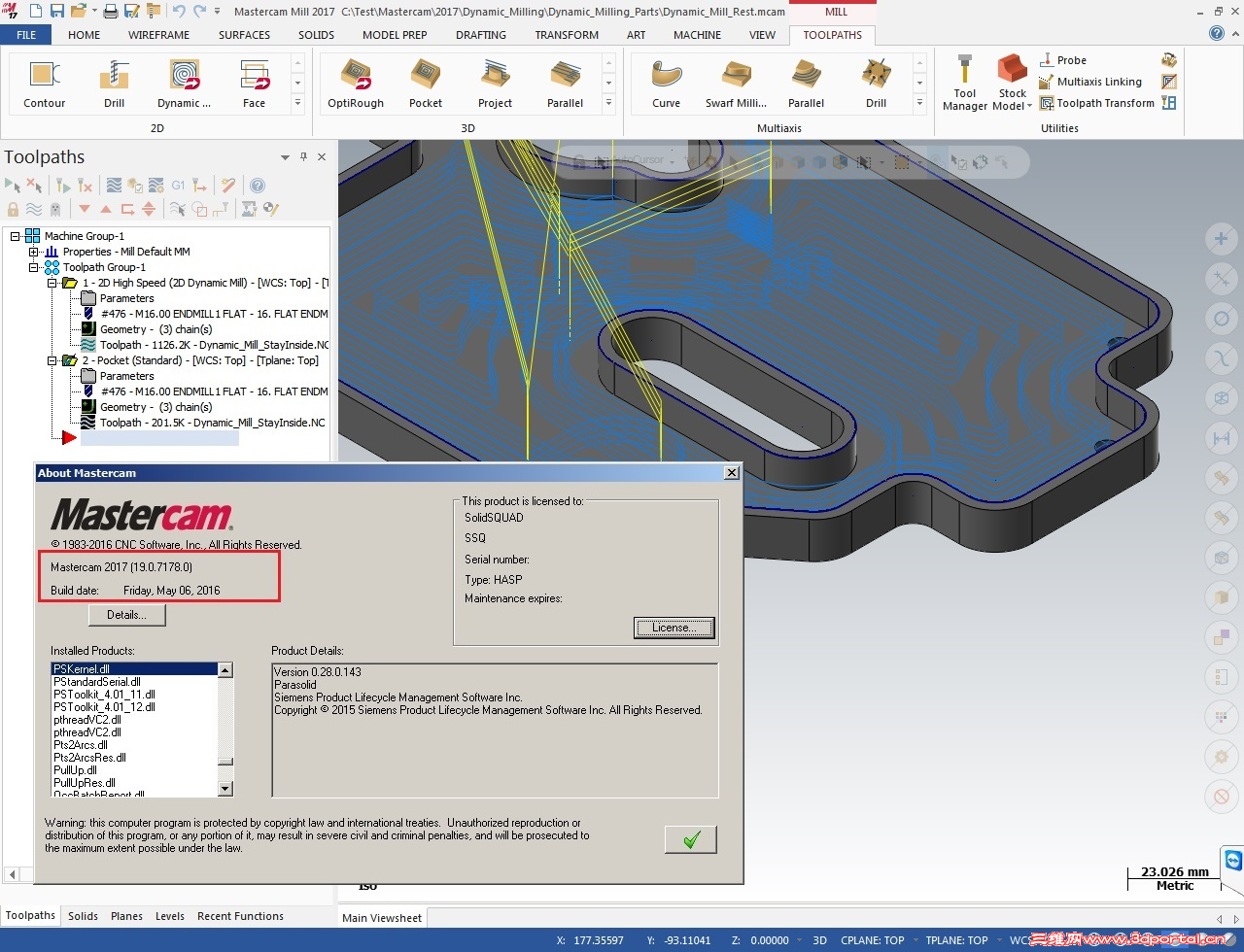Move the insert arrow down one item

[x=85, y=209]
